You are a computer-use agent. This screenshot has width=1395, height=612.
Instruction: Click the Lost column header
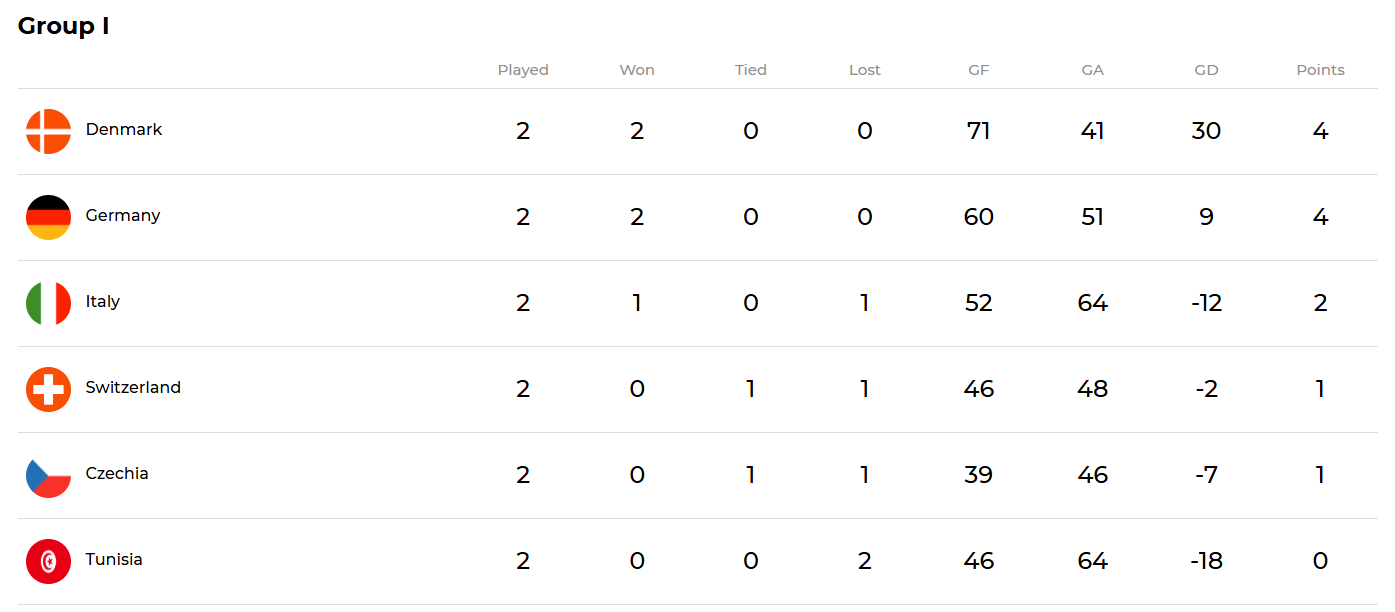click(x=865, y=70)
